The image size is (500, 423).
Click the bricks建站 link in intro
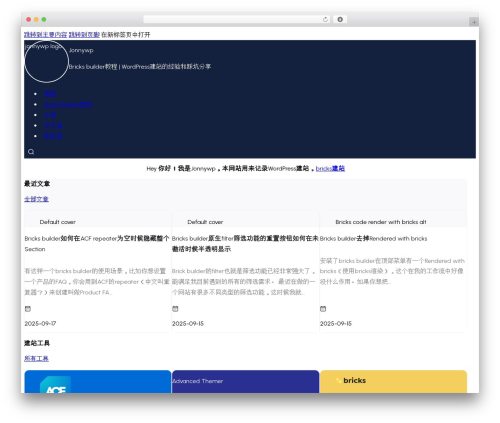coord(330,169)
